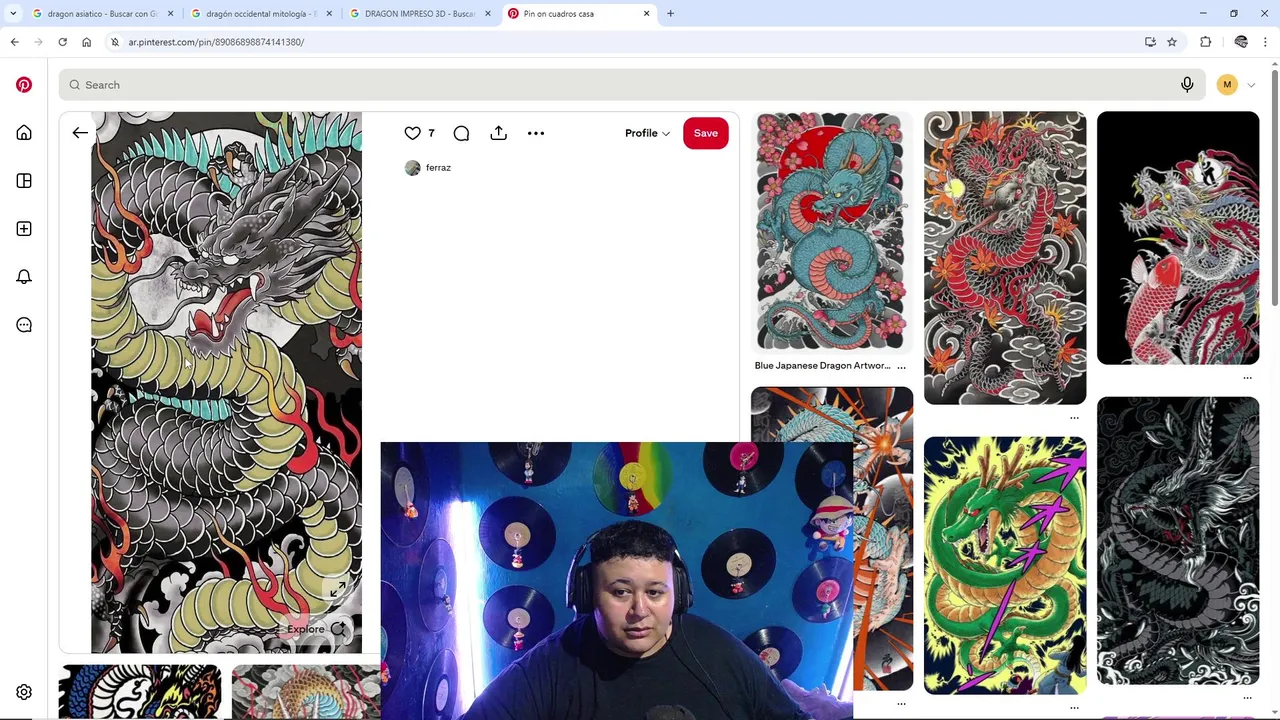Screen dimensions: 1280x720
Task: Open the tab search dropdown arrow
Action: pyautogui.click(x=13, y=14)
